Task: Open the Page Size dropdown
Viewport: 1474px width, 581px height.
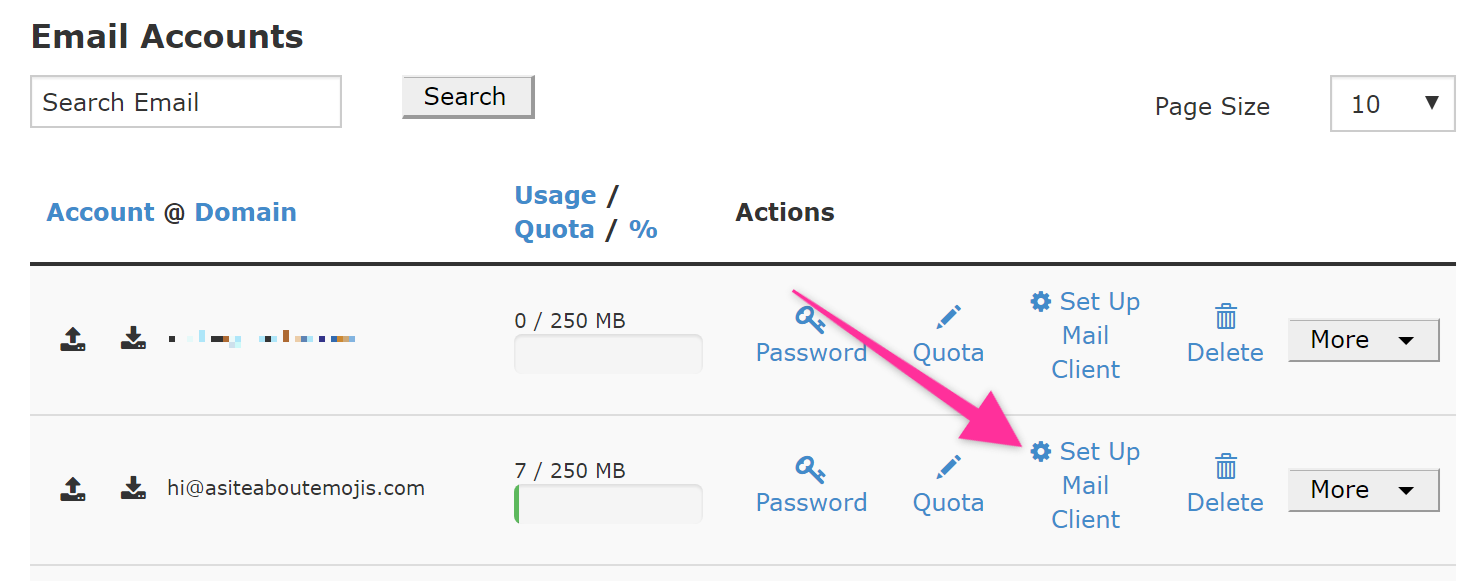Action: pyautogui.click(x=1392, y=104)
